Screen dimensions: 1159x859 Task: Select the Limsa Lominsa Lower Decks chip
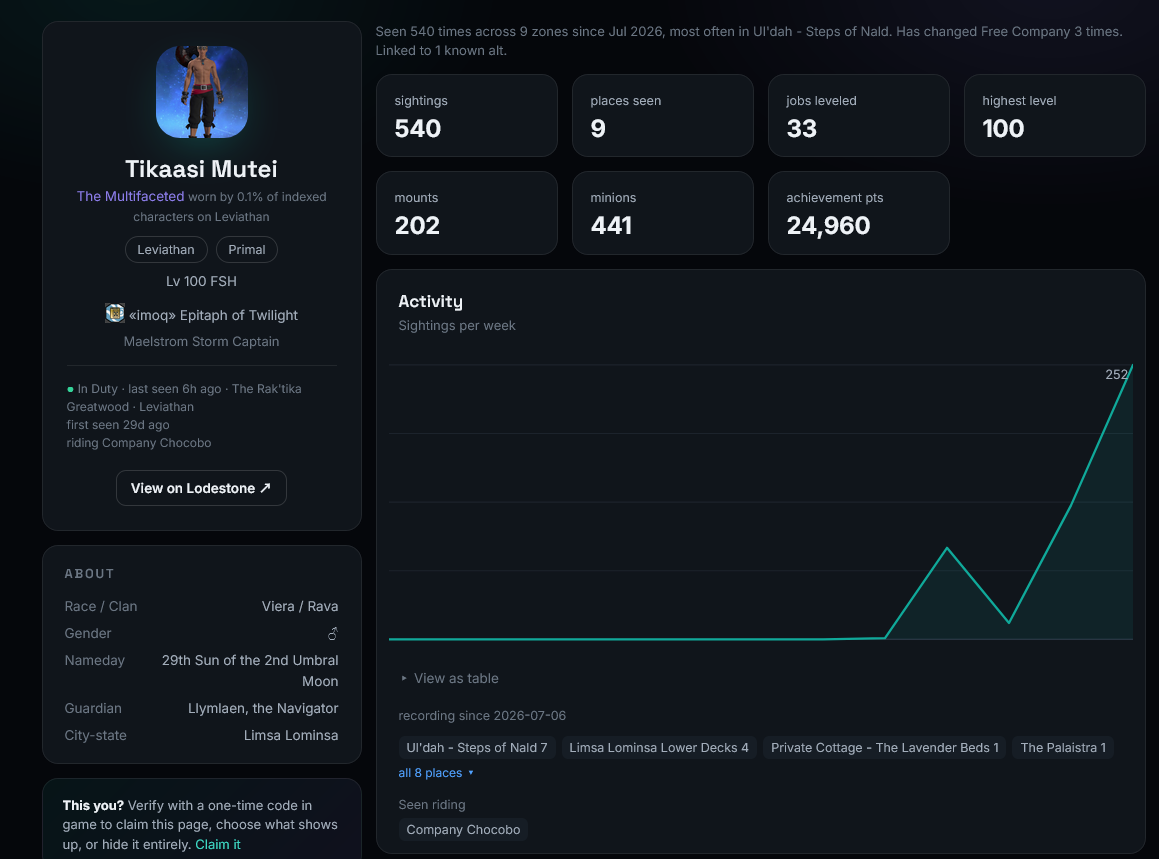[x=659, y=747]
